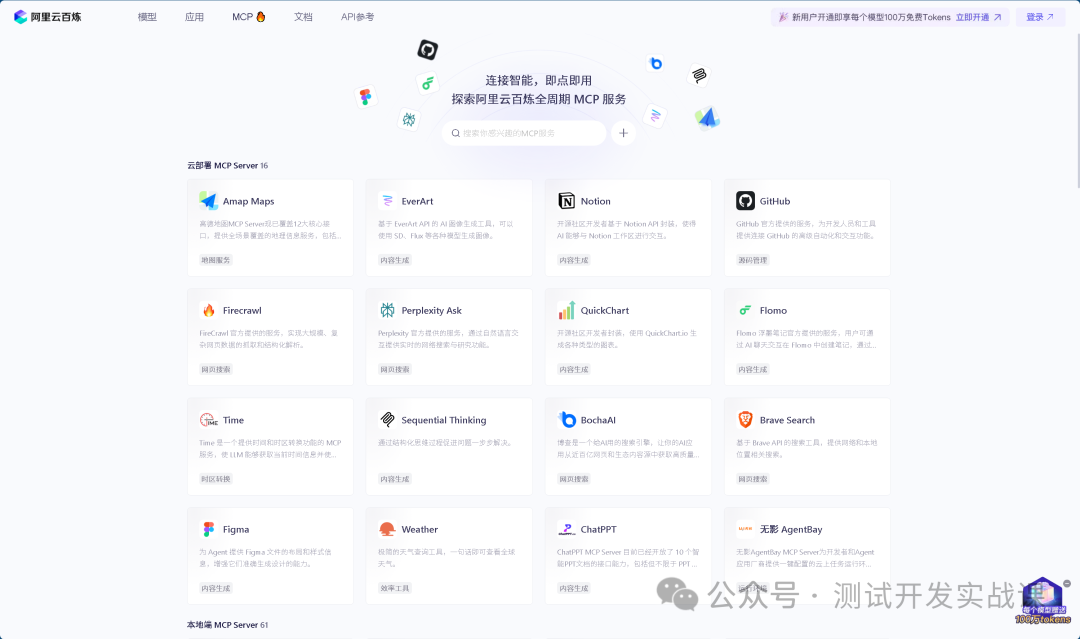Open the API参考 menu item

coord(357,17)
